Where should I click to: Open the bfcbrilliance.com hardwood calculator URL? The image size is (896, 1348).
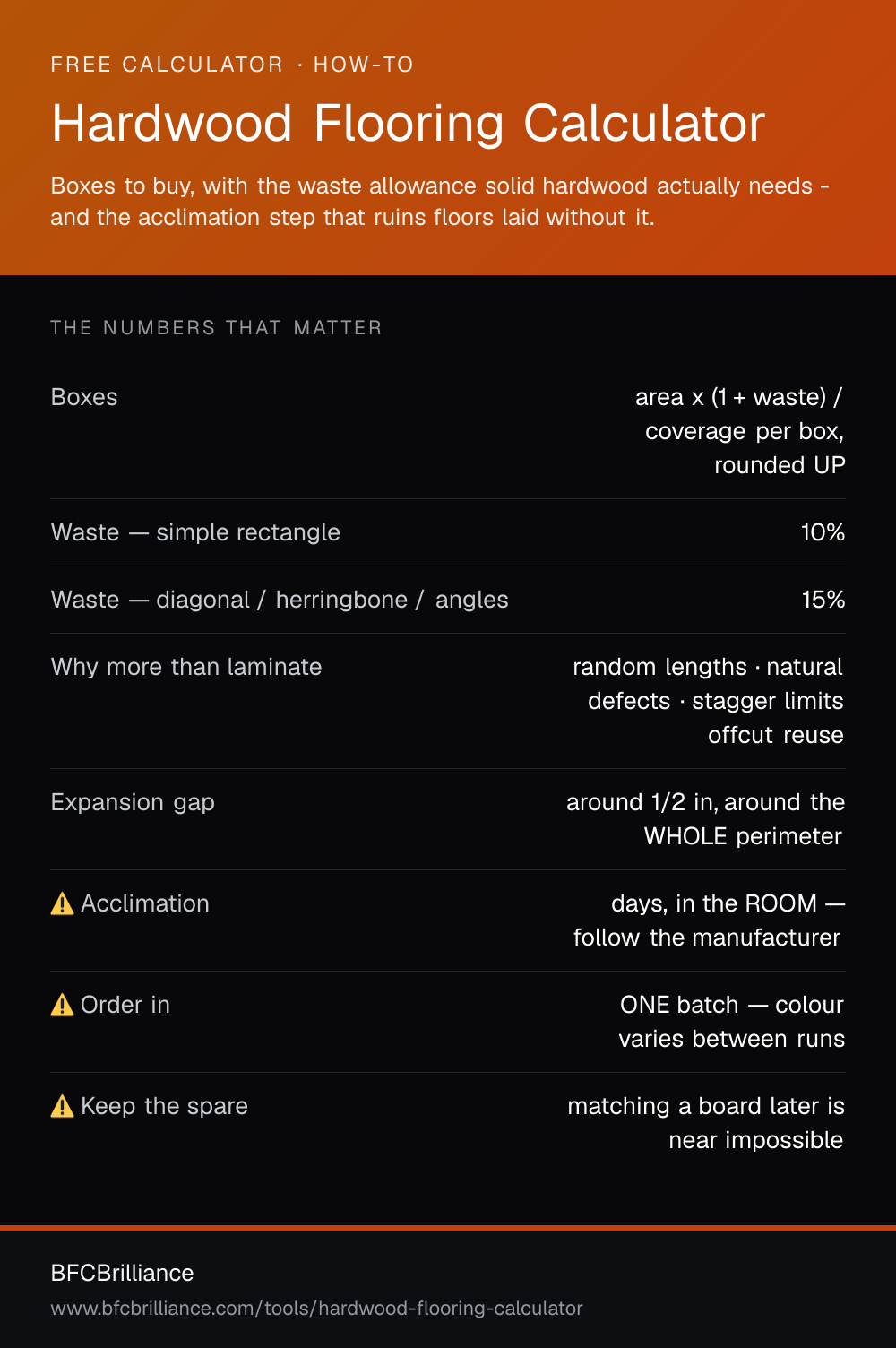tap(316, 1309)
